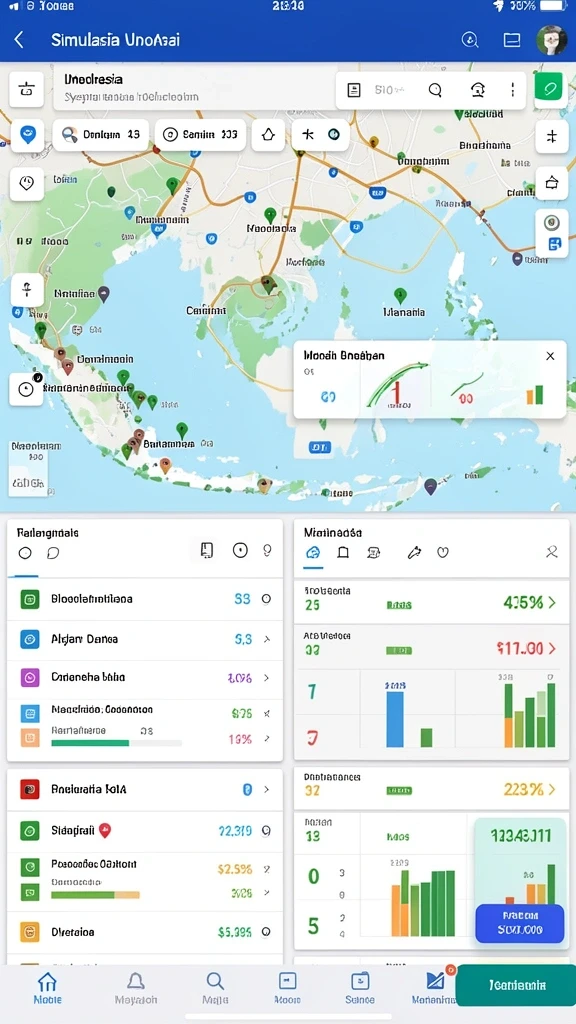576x1024 pixels.
Task: Expand the 223% row chevron
Action: [552, 790]
